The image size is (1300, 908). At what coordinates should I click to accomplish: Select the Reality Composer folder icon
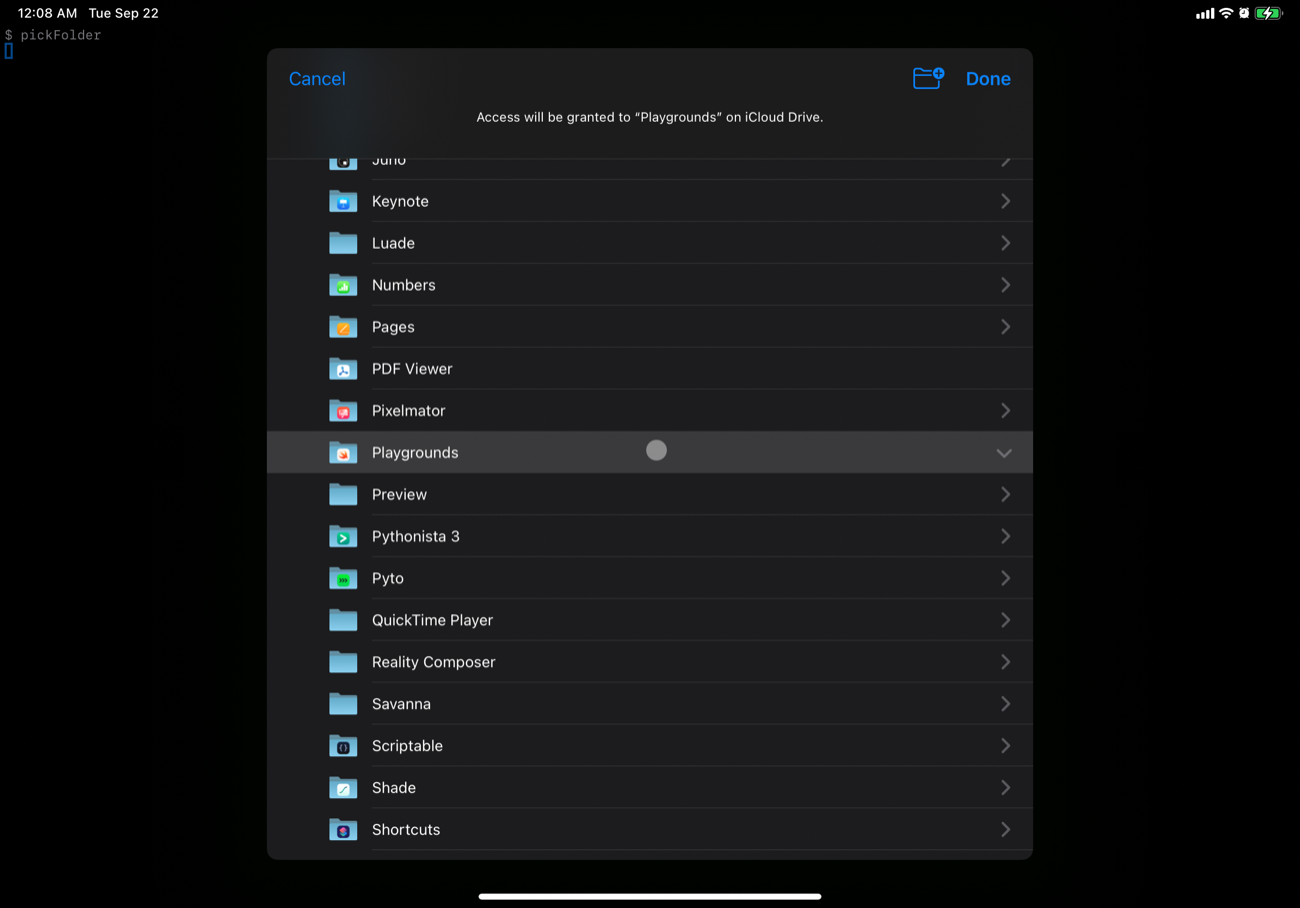tap(343, 663)
